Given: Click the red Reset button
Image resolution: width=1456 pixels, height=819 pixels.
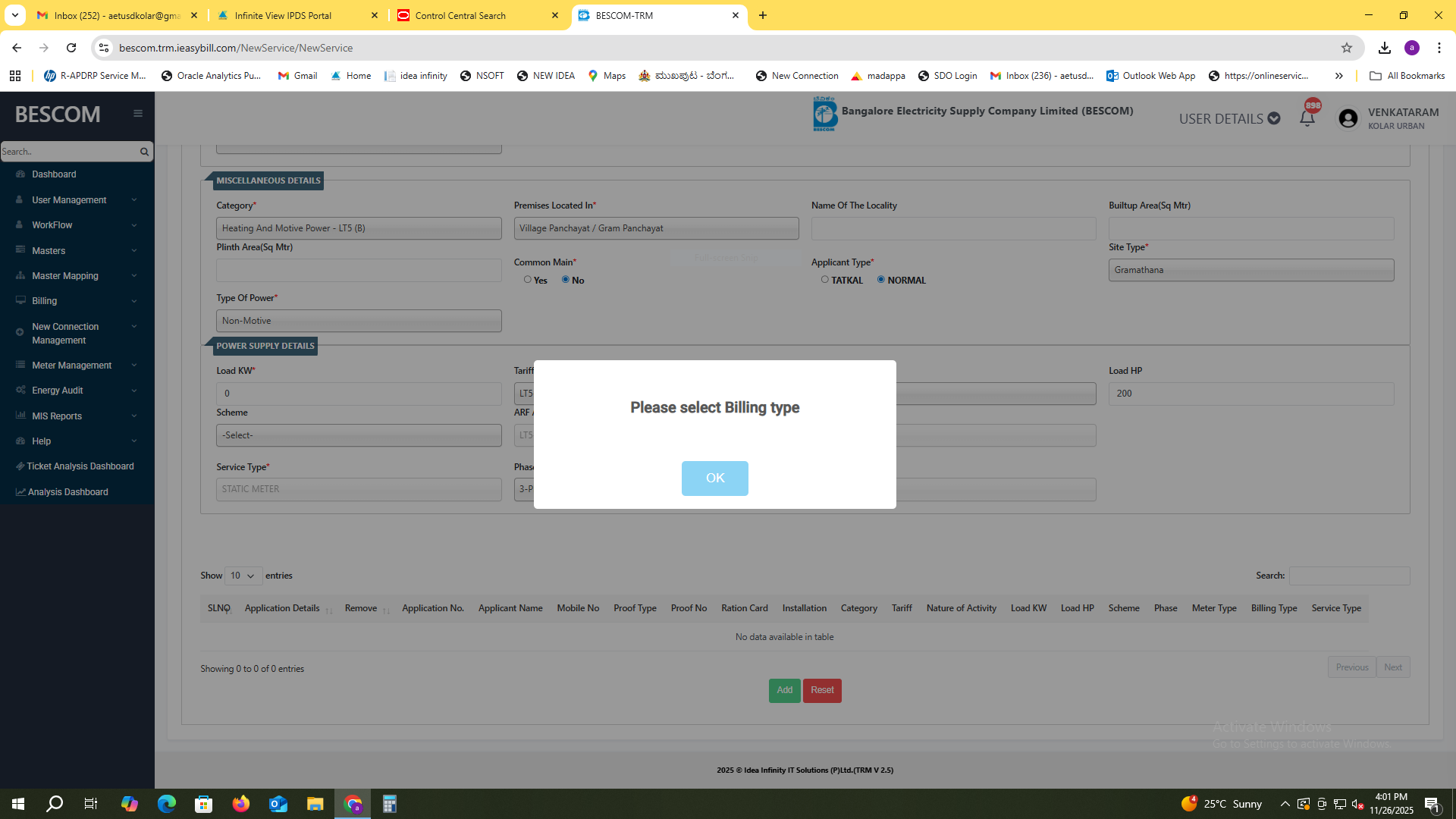Looking at the screenshot, I should (822, 690).
